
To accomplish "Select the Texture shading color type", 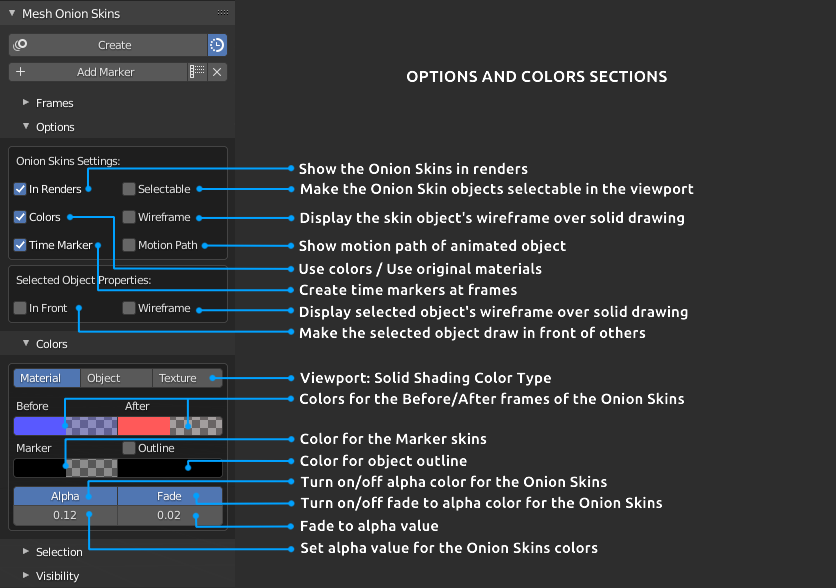I will (187, 378).
